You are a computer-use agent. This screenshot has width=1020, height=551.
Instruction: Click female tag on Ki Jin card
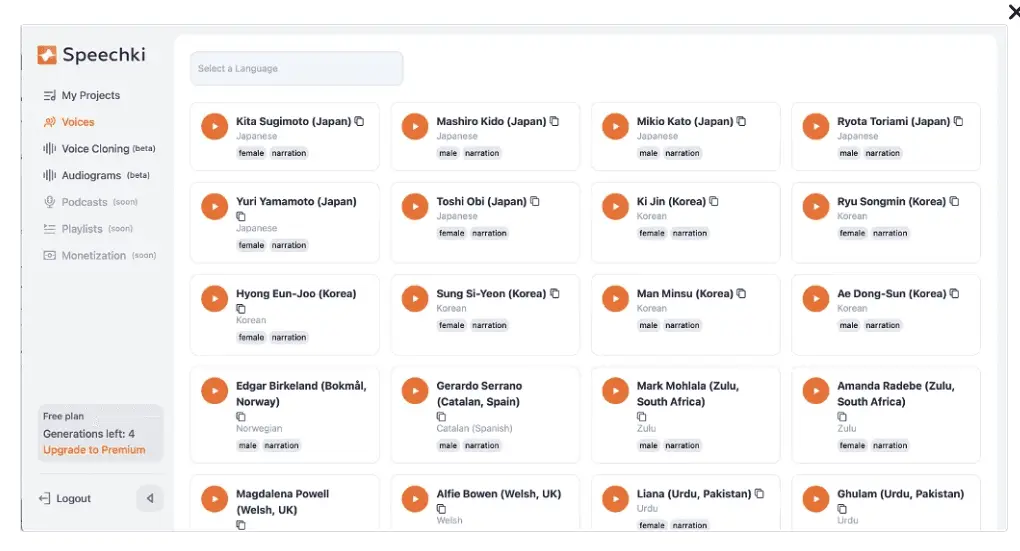[652, 234]
